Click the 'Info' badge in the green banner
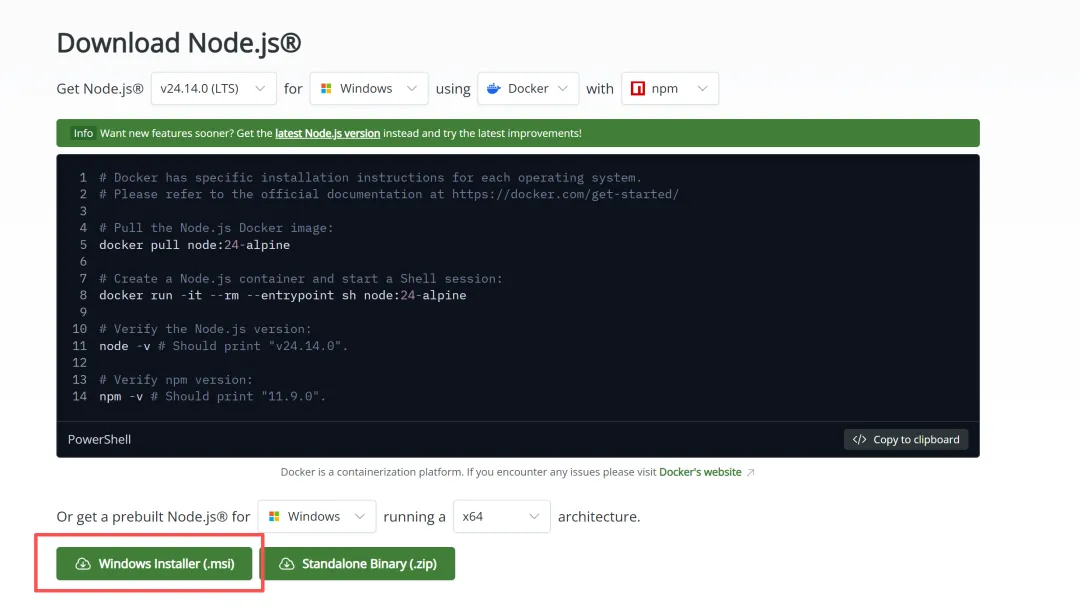 (83, 134)
